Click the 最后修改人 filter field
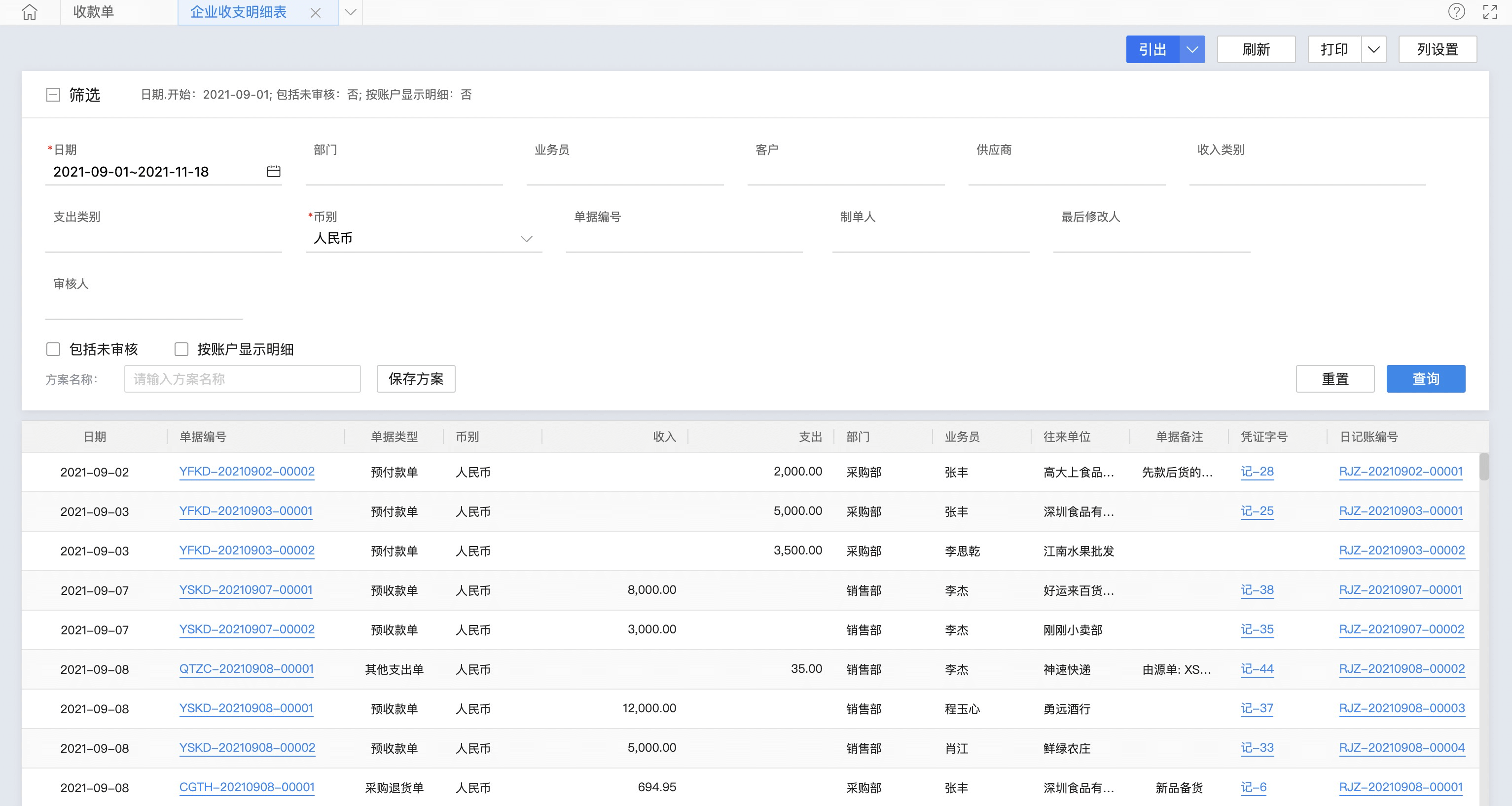The width and height of the screenshot is (1512, 806). [1152, 238]
